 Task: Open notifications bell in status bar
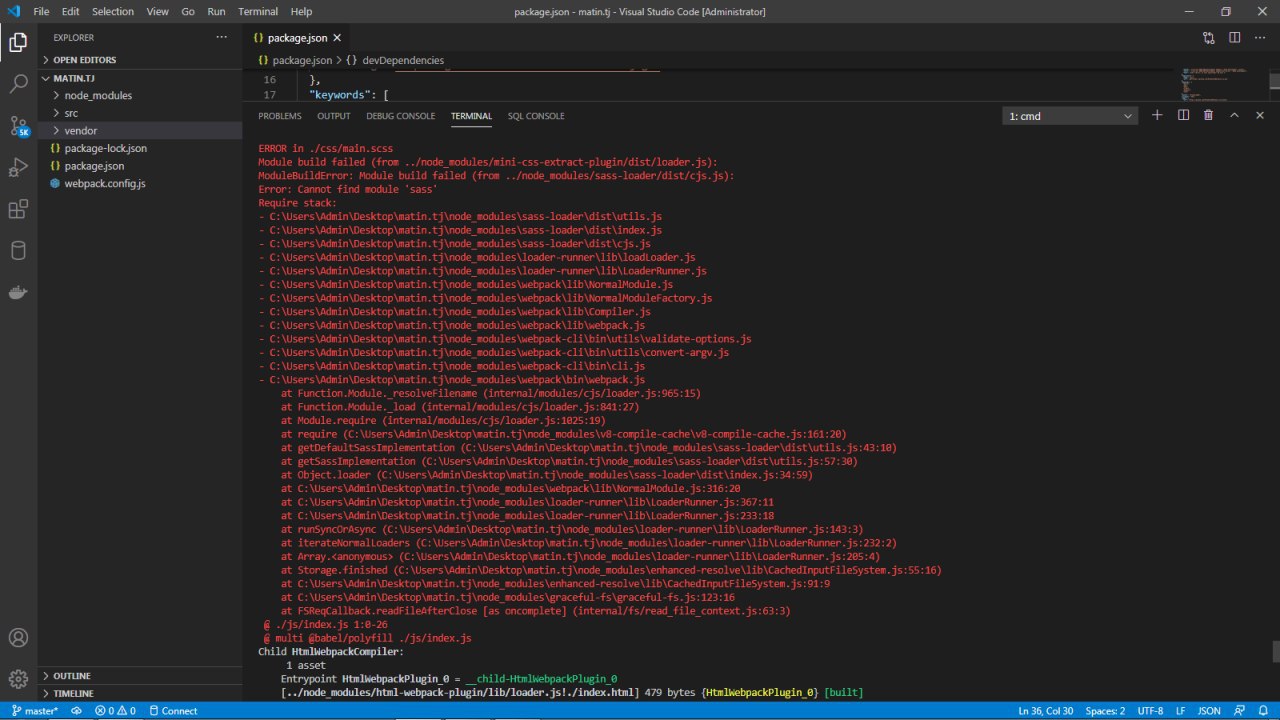point(1263,711)
